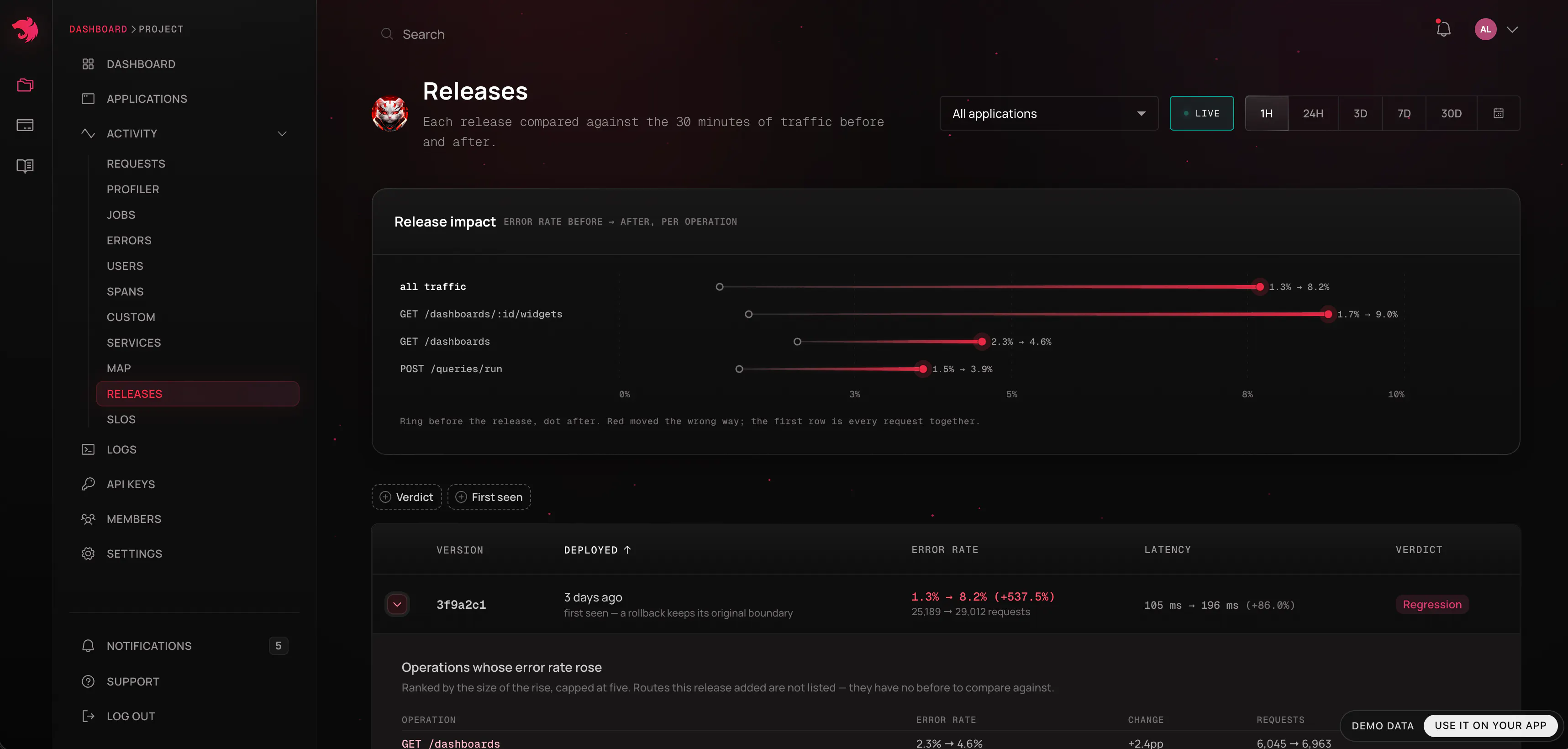Add a First seen filter
The width and height of the screenshot is (1568, 749).
(x=489, y=497)
